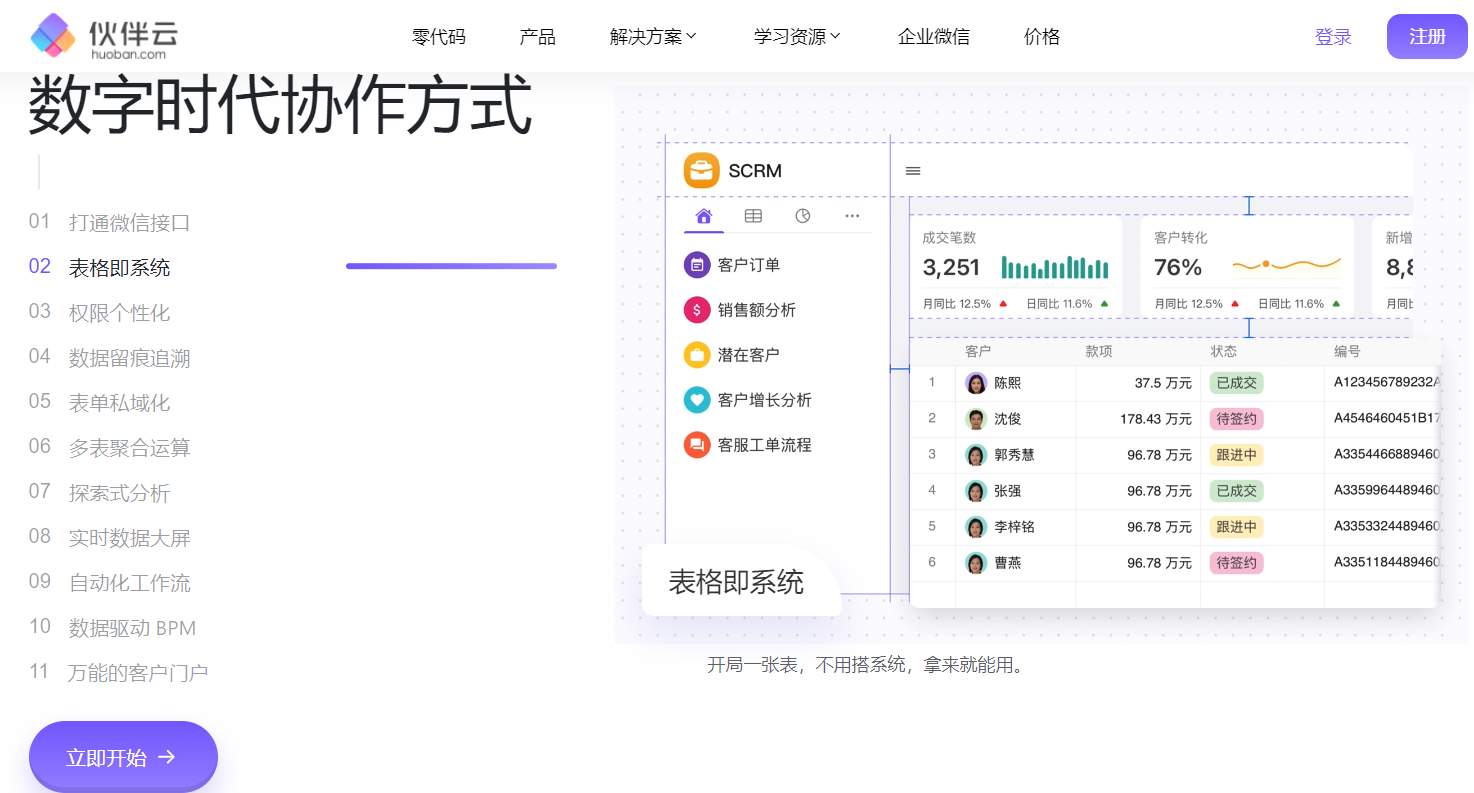This screenshot has height=793, width=1474.
Task: Click the 客户订单 purple calendar icon
Action: [x=697, y=265]
